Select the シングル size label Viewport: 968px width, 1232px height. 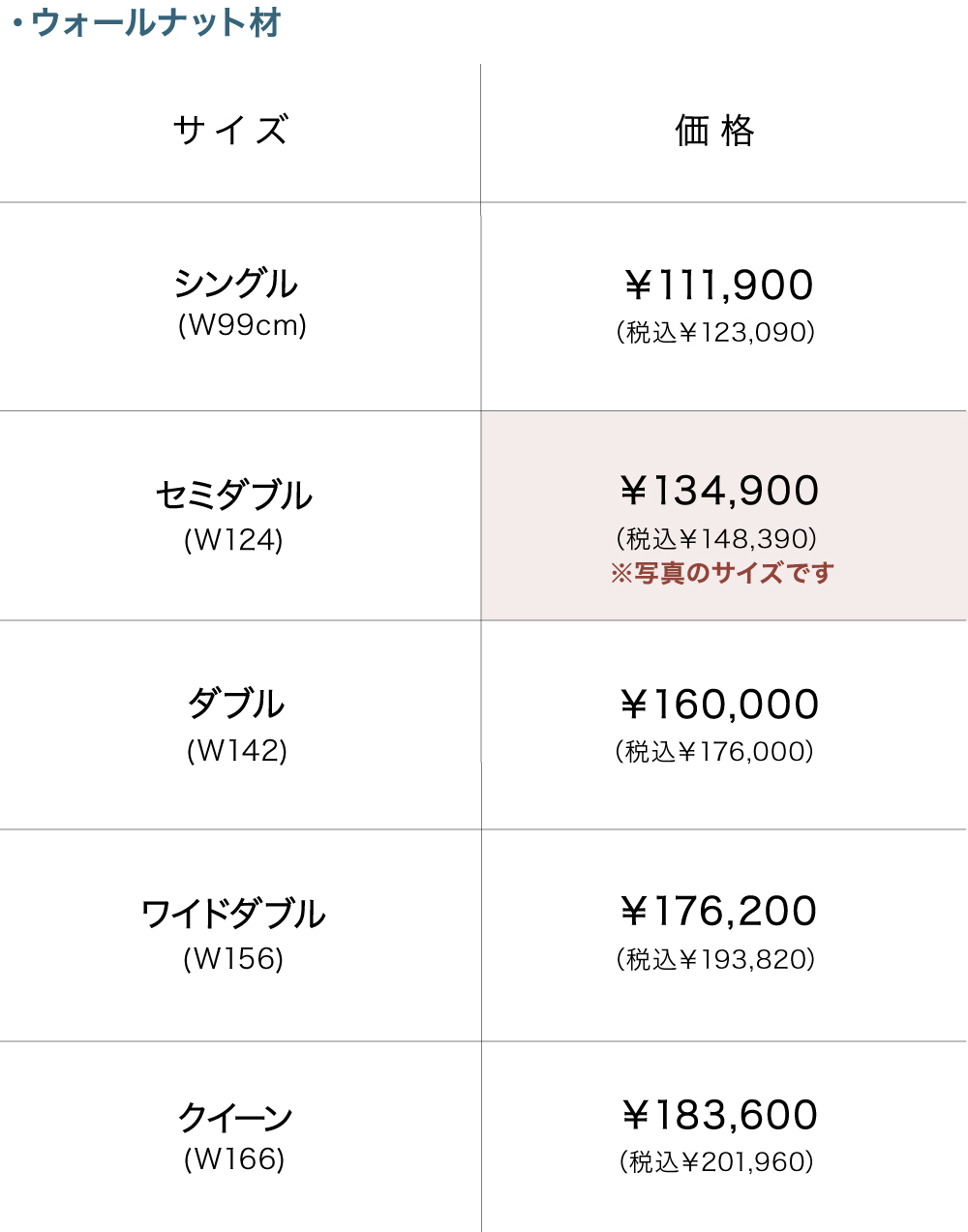[x=235, y=284]
